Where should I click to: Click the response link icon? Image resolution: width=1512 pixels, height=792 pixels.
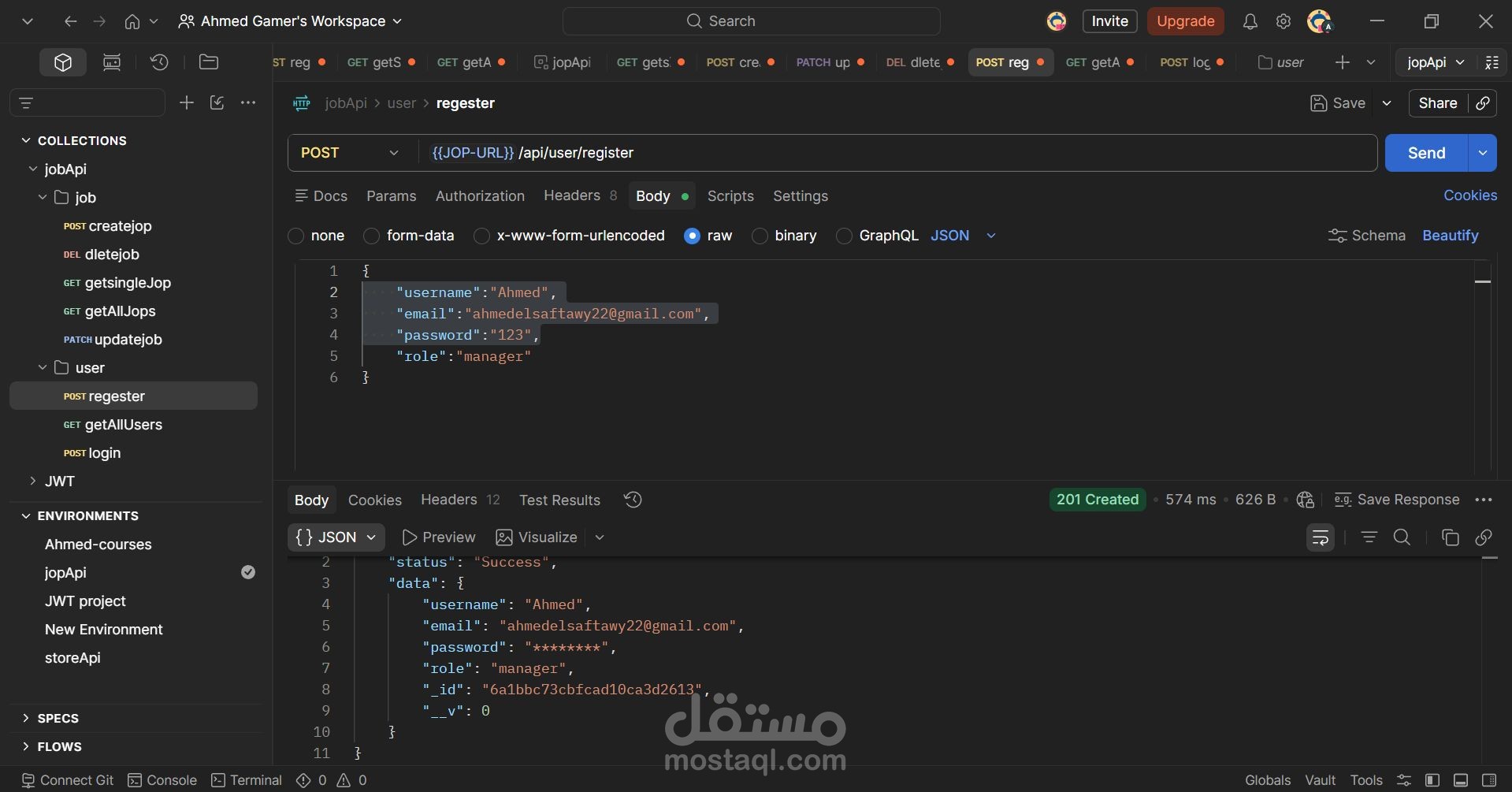point(1484,537)
